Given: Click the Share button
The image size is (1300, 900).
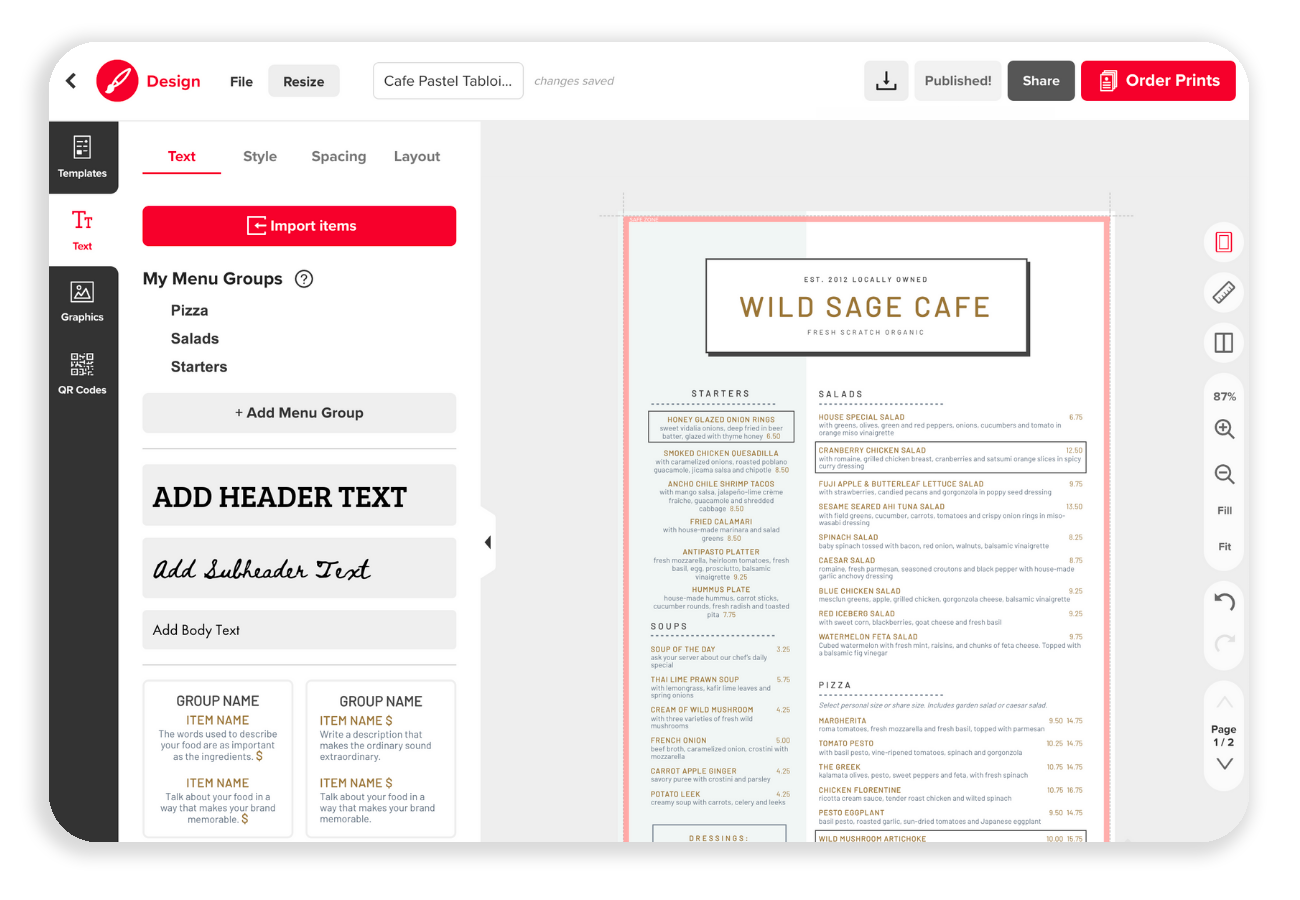Looking at the screenshot, I should [x=1041, y=81].
